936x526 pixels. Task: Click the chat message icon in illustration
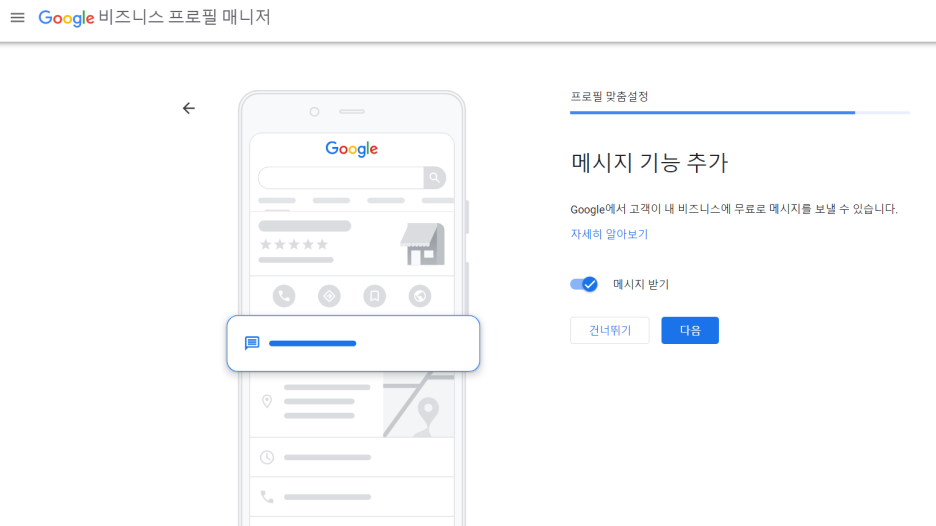pyautogui.click(x=252, y=343)
